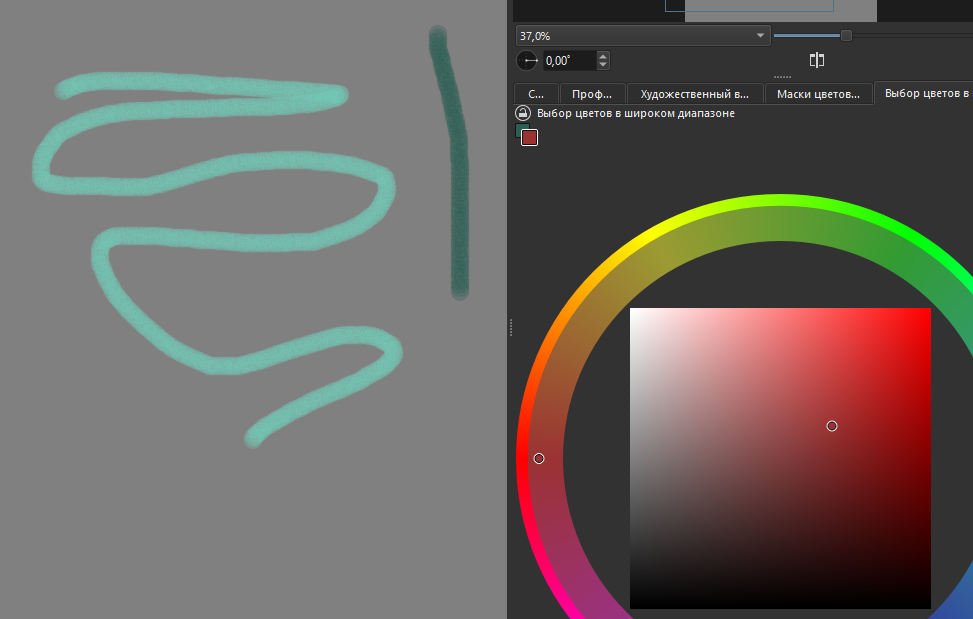Switch to the "Проф..." tab

click(x=592, y=94)
